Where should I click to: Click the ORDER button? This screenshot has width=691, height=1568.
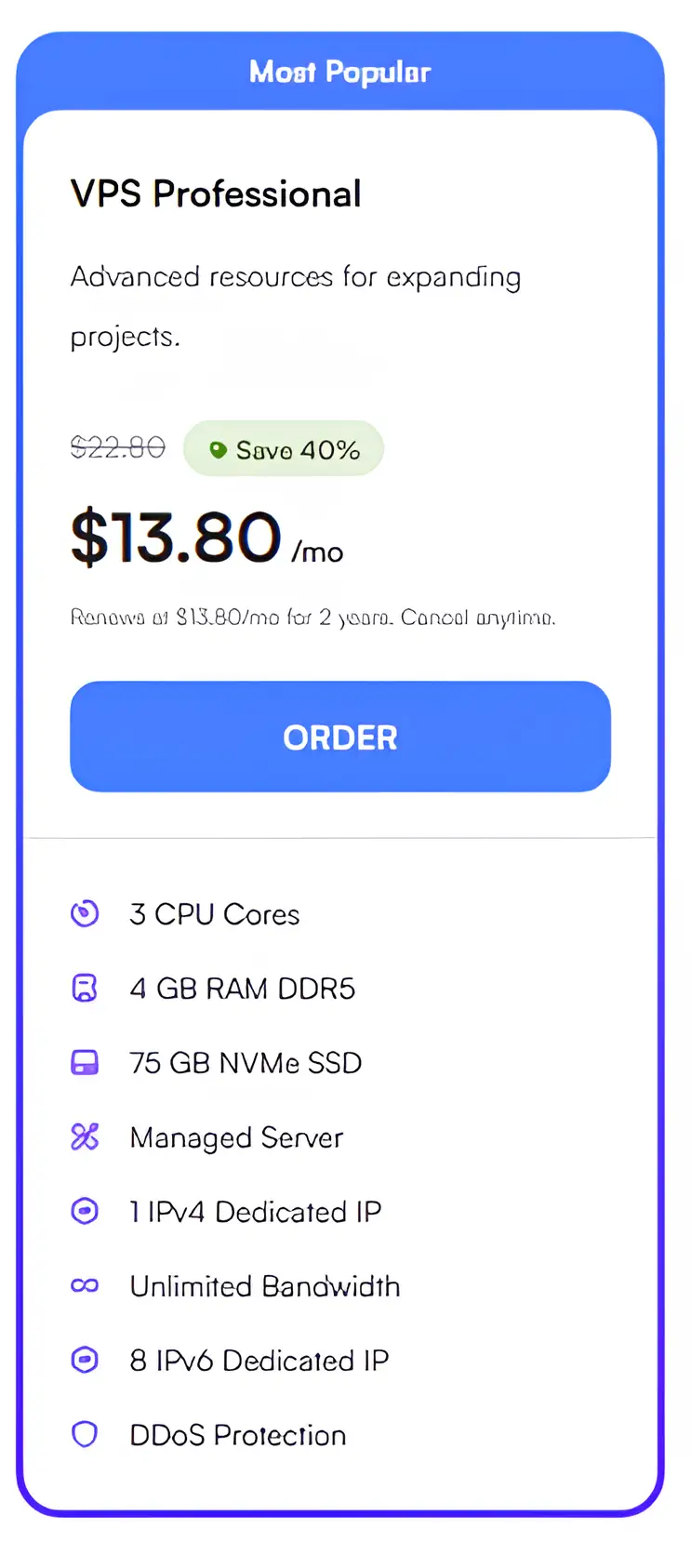point(339,737)
